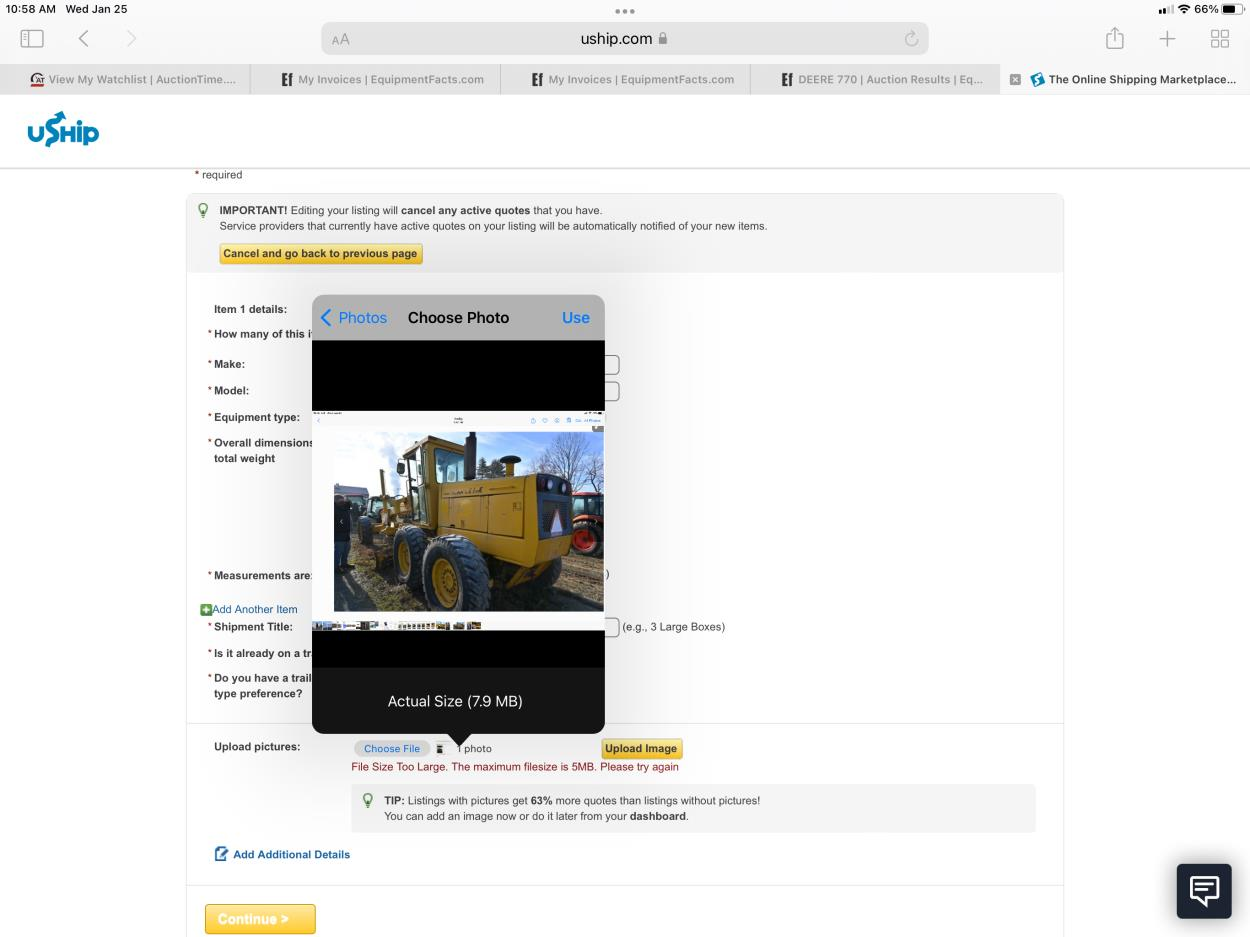Show the tab overview grid
The width and height of the screenshot is (1250, 937).
point(1220,39)
